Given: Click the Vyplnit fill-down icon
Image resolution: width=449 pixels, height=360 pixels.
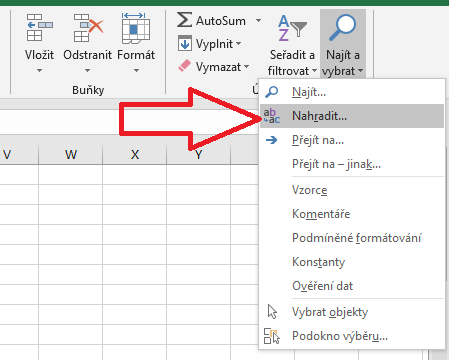Looking at the screenshot, I should pos(185,43).
